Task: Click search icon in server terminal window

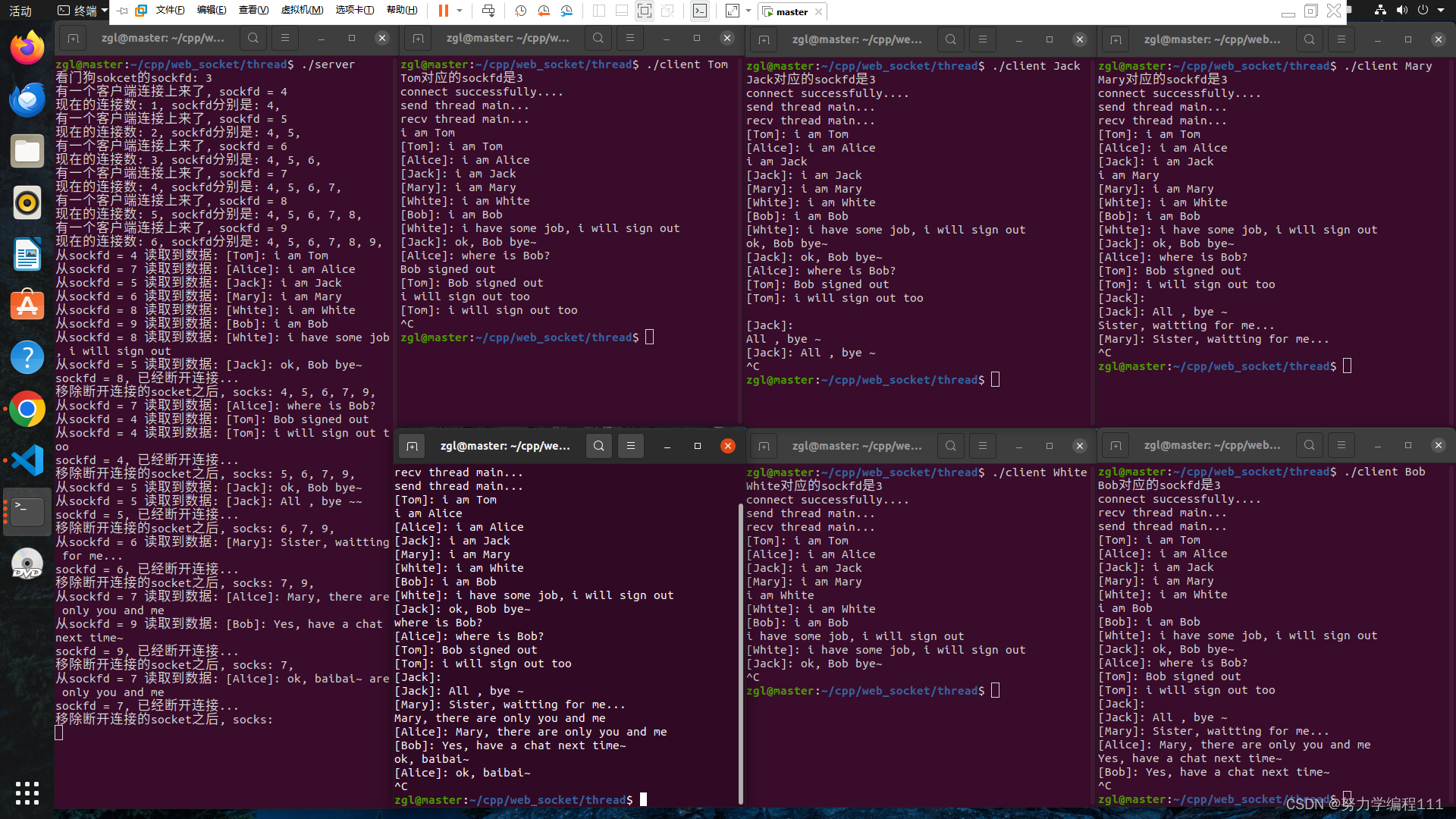Action: [x=253, y=38]
